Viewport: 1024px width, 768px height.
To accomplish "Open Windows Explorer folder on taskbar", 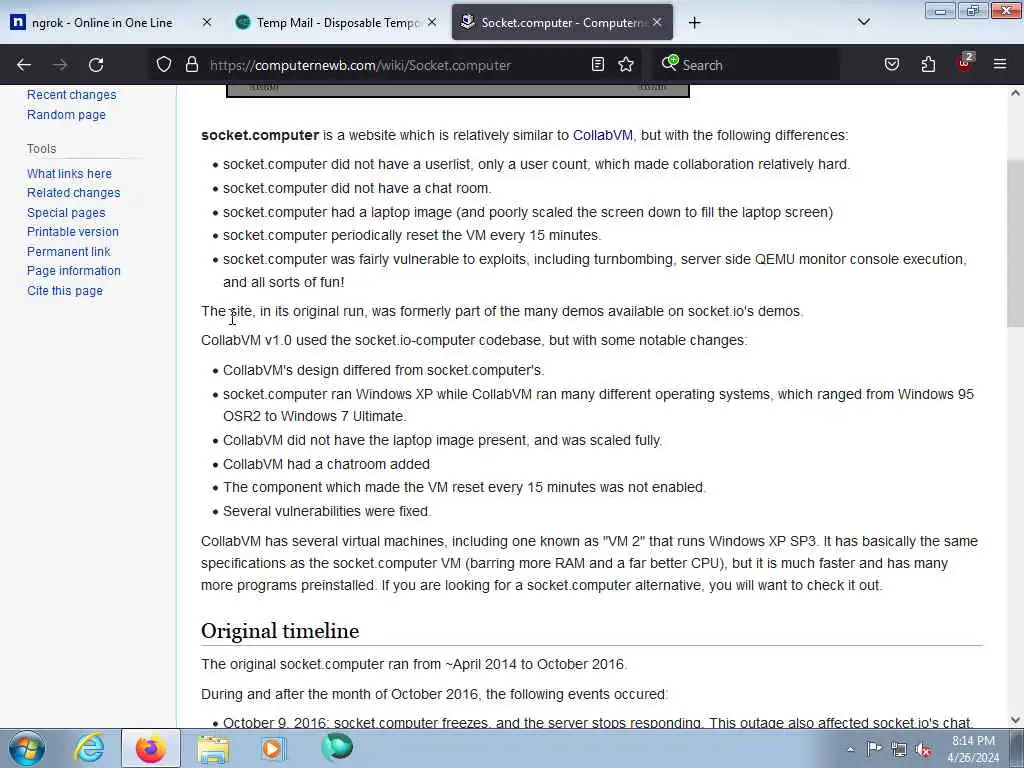I will click(x=213, y=750).
